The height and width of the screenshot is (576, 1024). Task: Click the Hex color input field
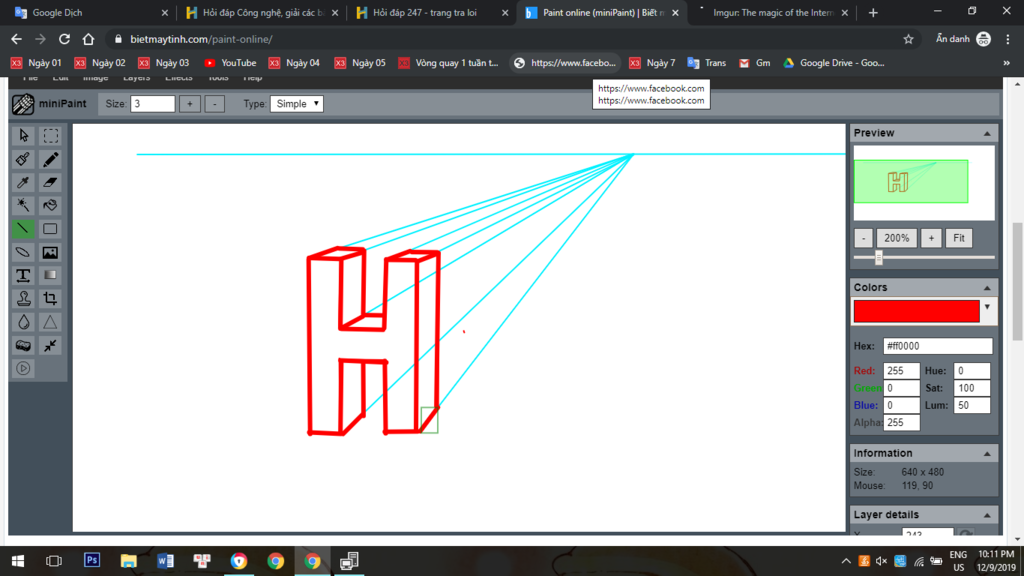pyautogui.click(x=937, y=346)
